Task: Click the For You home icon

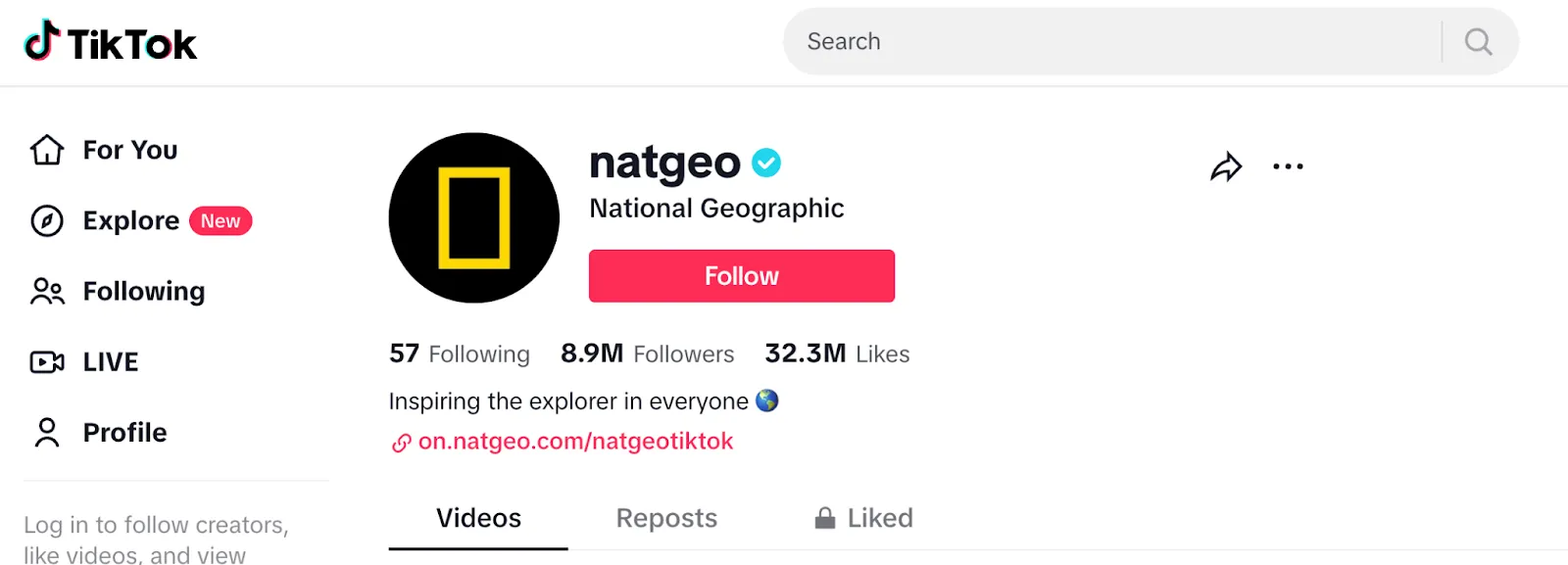Action: (x=47, y=150)
